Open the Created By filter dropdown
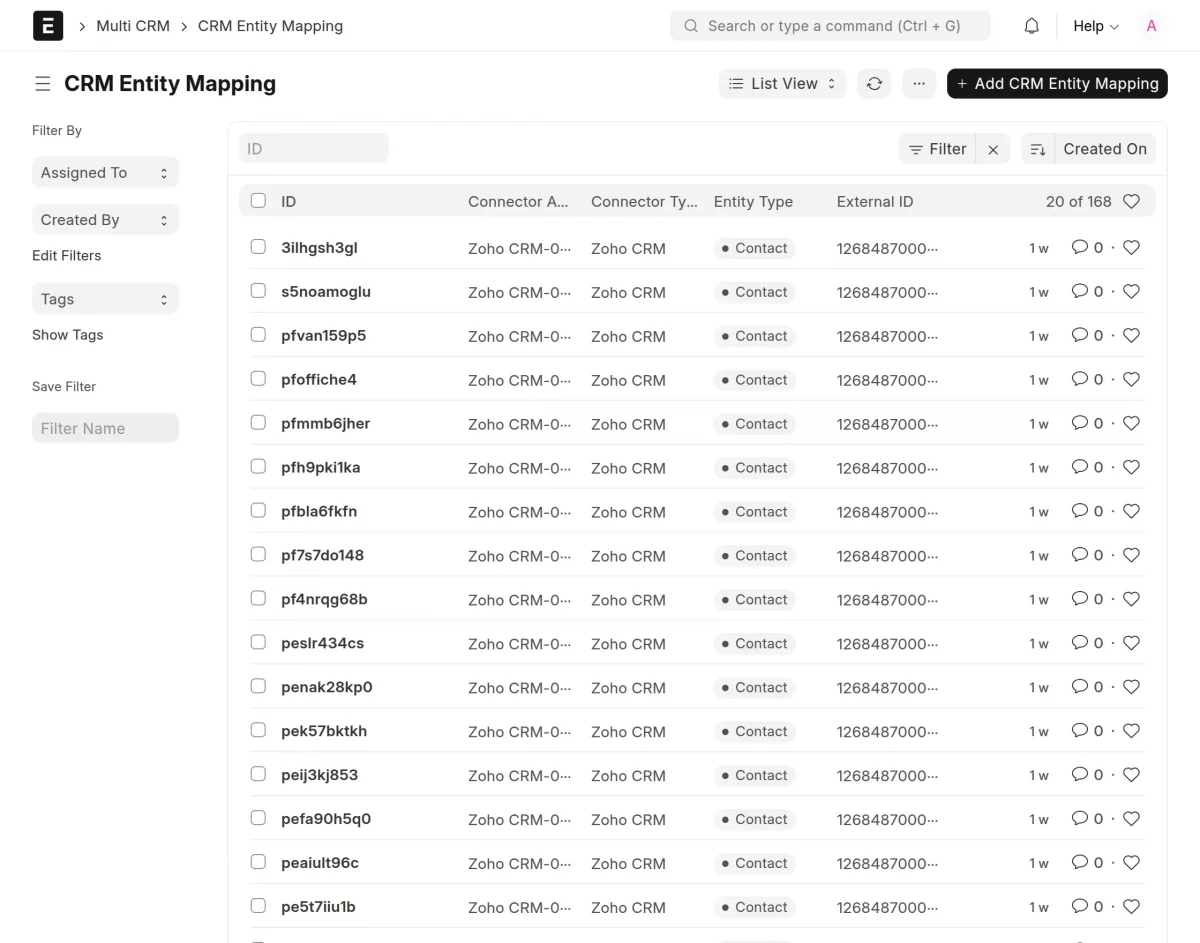1200x943 pixels. (x=105, y=220)
